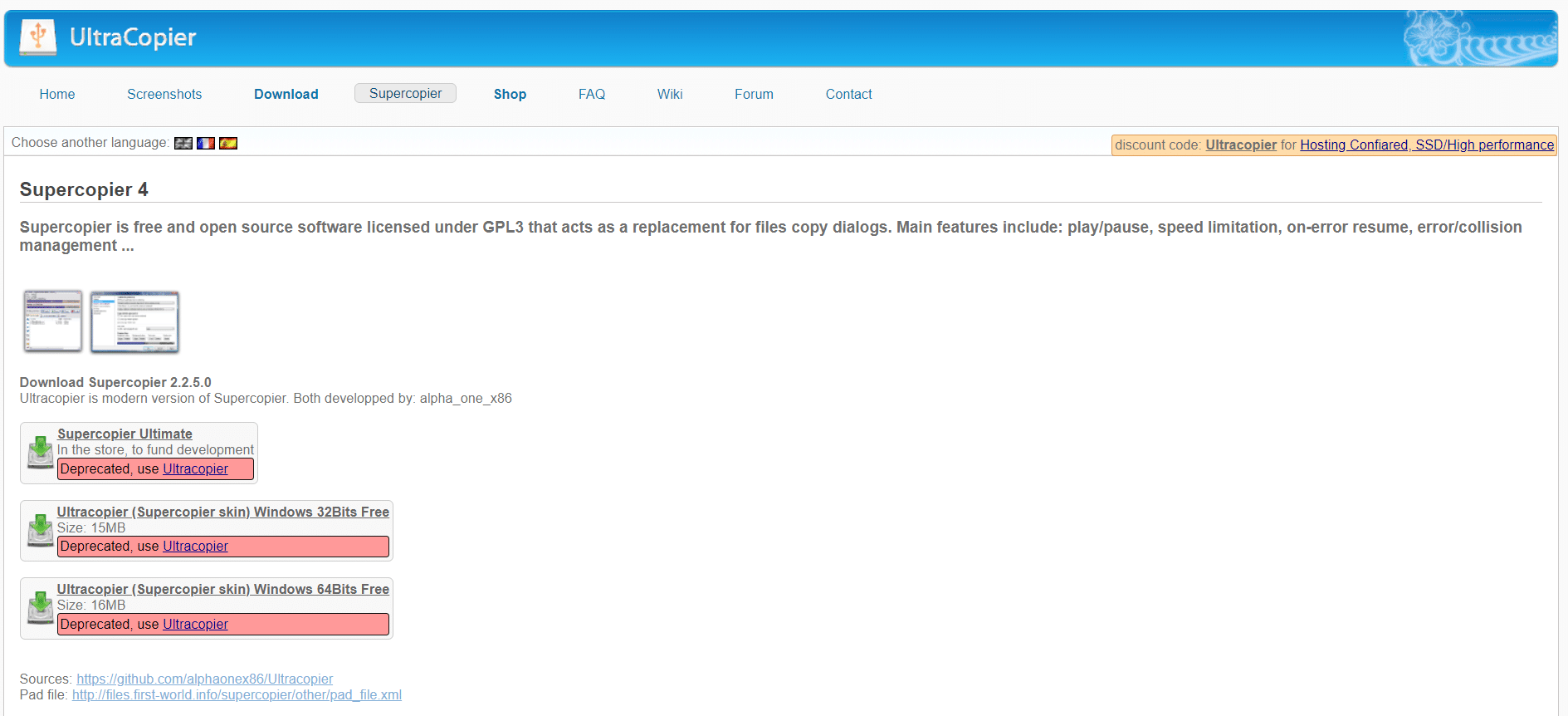1568x716 pixels.
Task: Click the UltraCopier USB logo icon
Action: coord(38,37)
